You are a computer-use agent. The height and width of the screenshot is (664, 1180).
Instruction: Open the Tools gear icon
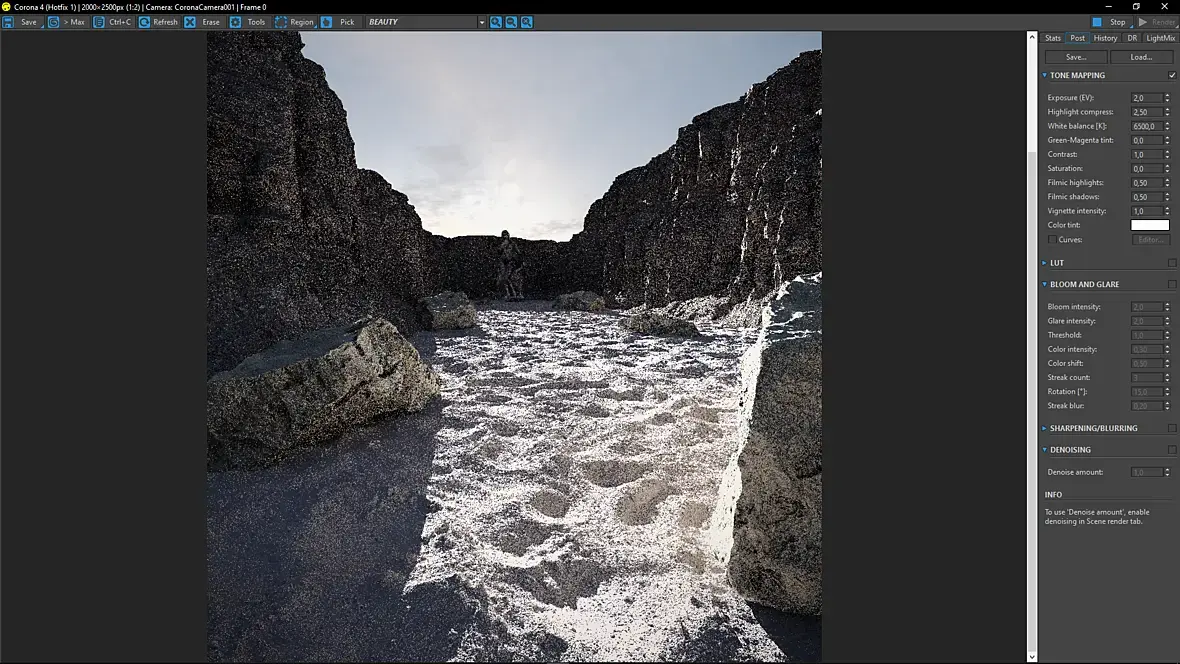tap(236, 23)
